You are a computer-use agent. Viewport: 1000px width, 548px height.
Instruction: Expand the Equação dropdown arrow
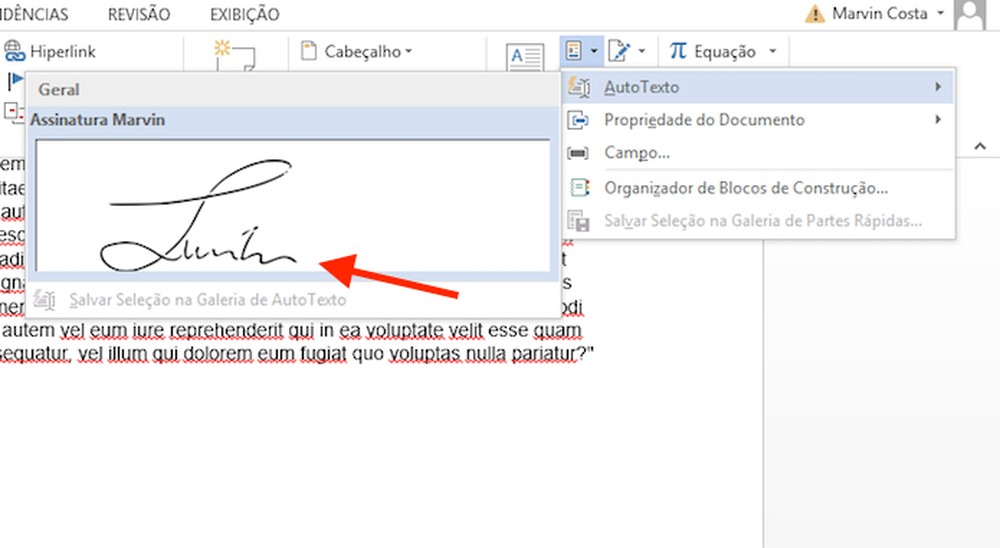(772, 51)
